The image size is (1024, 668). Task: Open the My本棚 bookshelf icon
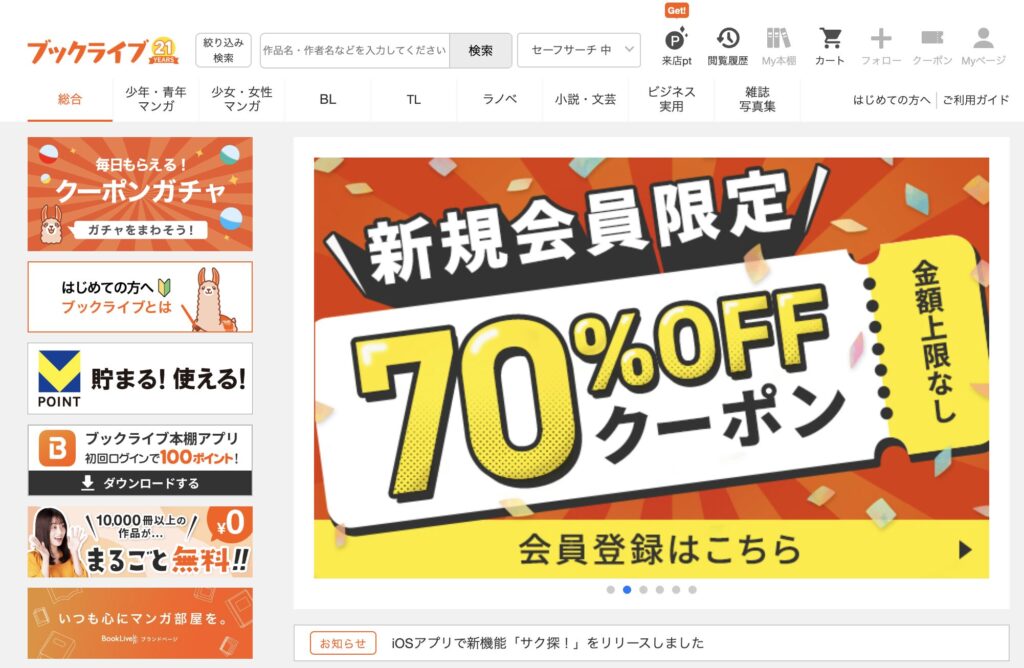tap(778, 38)
